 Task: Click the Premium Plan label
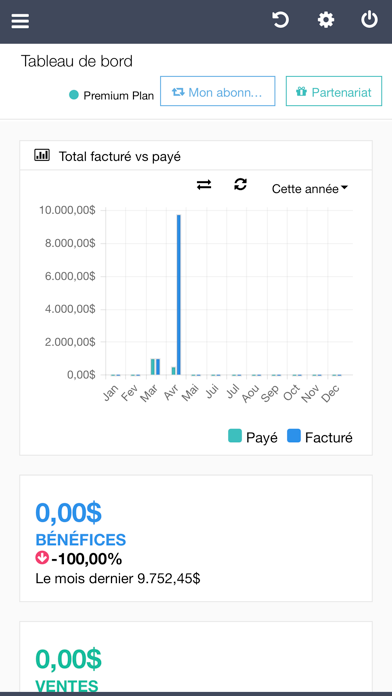click(119, 95)
